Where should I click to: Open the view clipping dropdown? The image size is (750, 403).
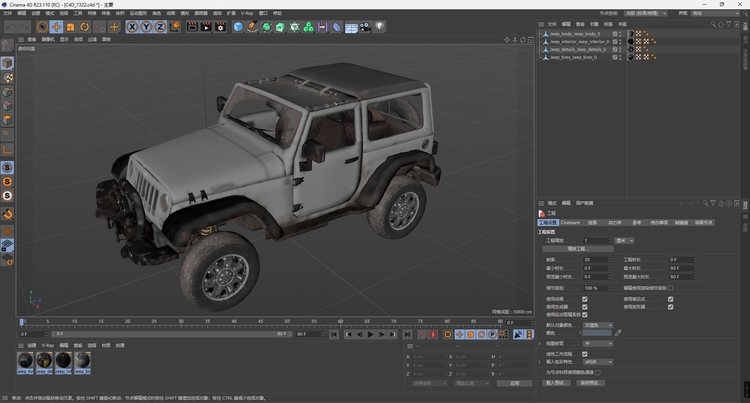597,344
